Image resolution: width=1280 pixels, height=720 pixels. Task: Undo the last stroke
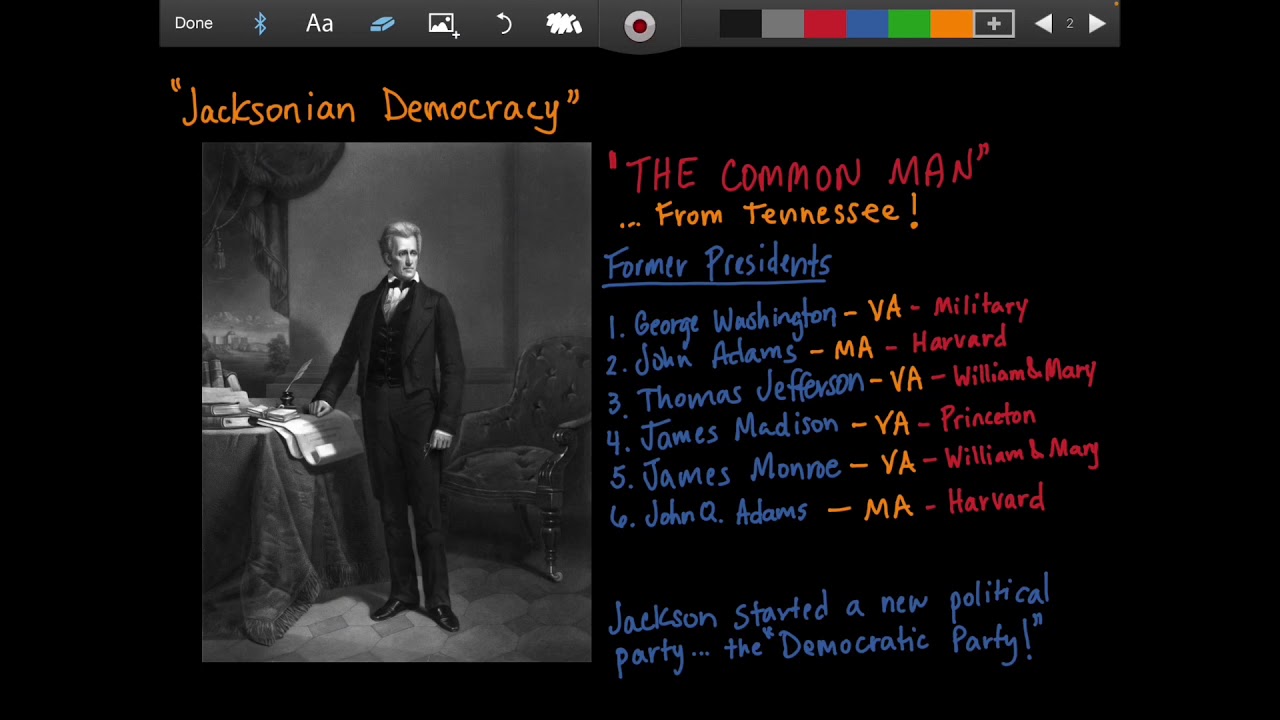[504, 24]
